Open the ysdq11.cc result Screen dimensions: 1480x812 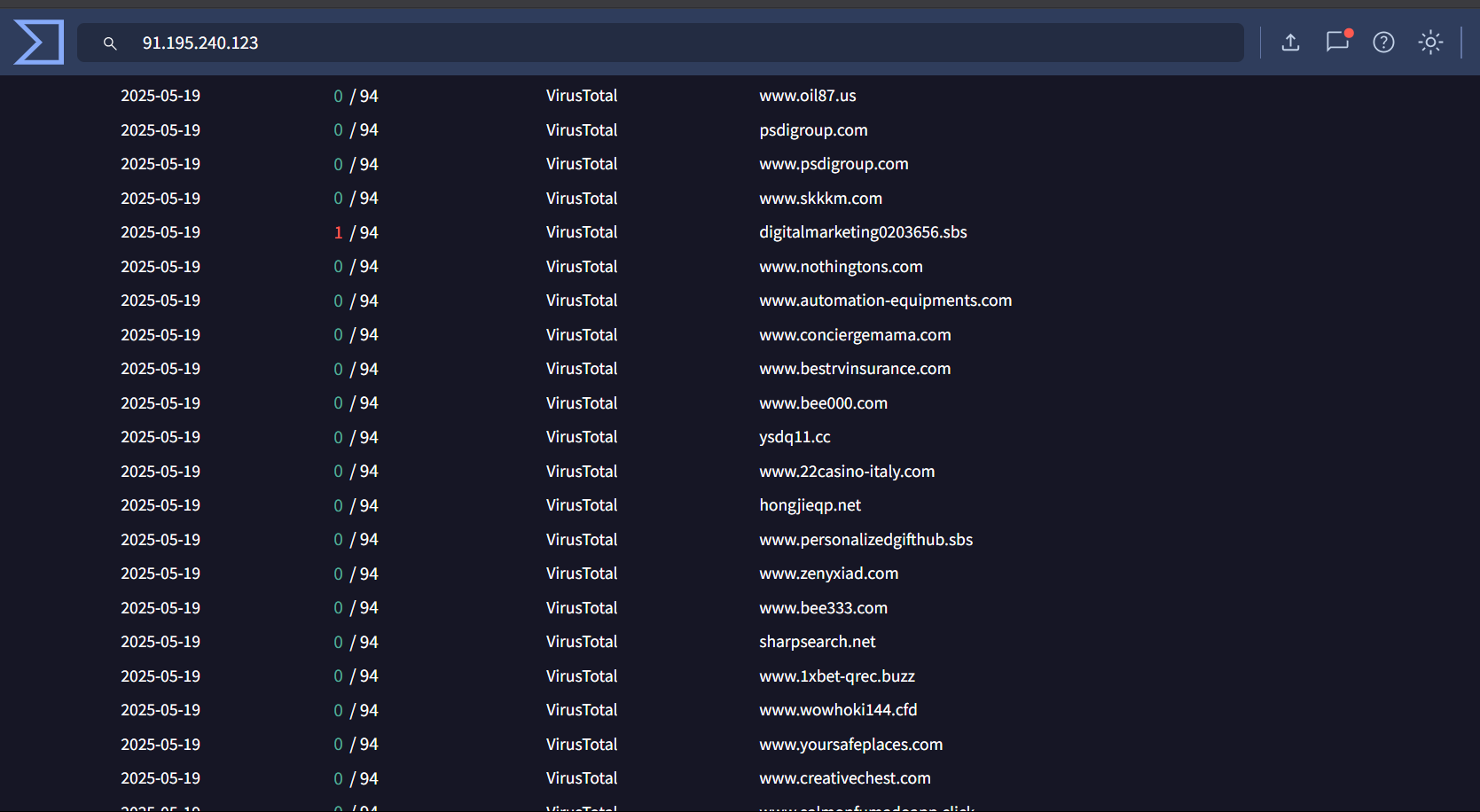tap(795, 436)
